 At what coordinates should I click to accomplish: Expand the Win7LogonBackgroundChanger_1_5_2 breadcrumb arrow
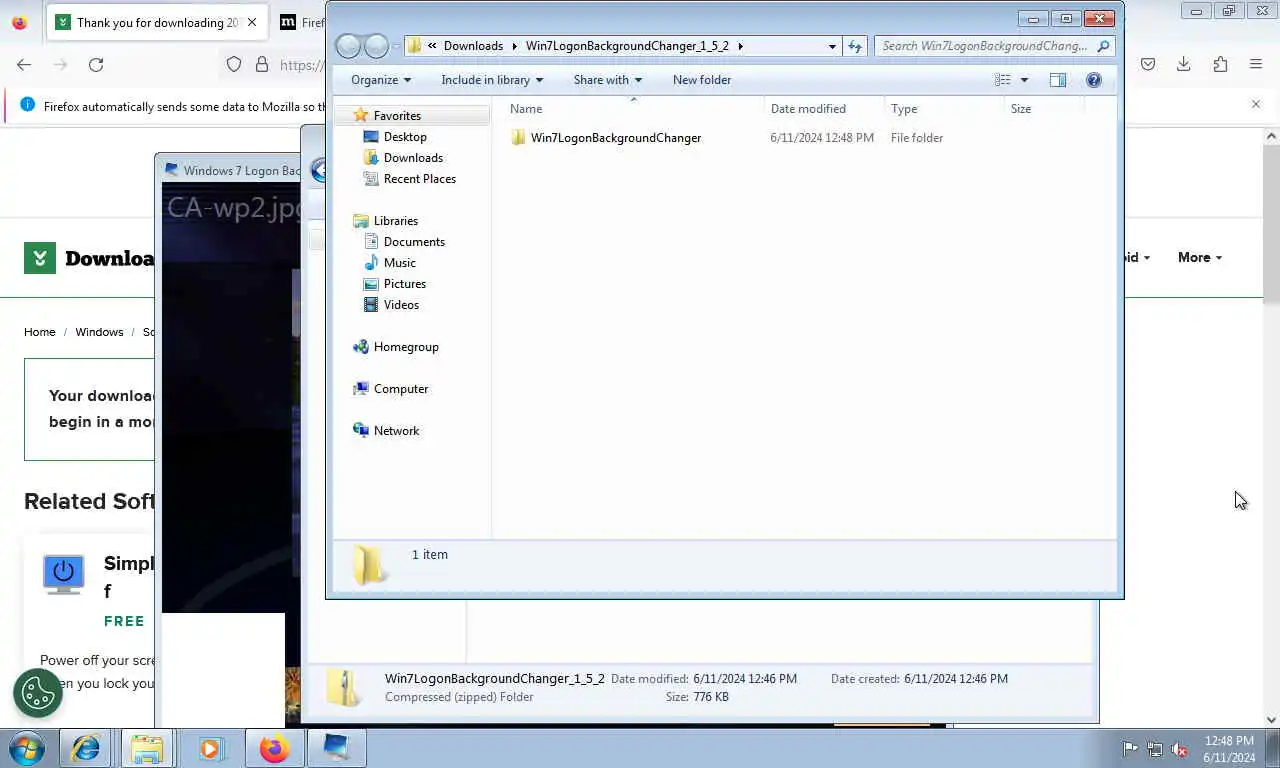coord(740,46)
